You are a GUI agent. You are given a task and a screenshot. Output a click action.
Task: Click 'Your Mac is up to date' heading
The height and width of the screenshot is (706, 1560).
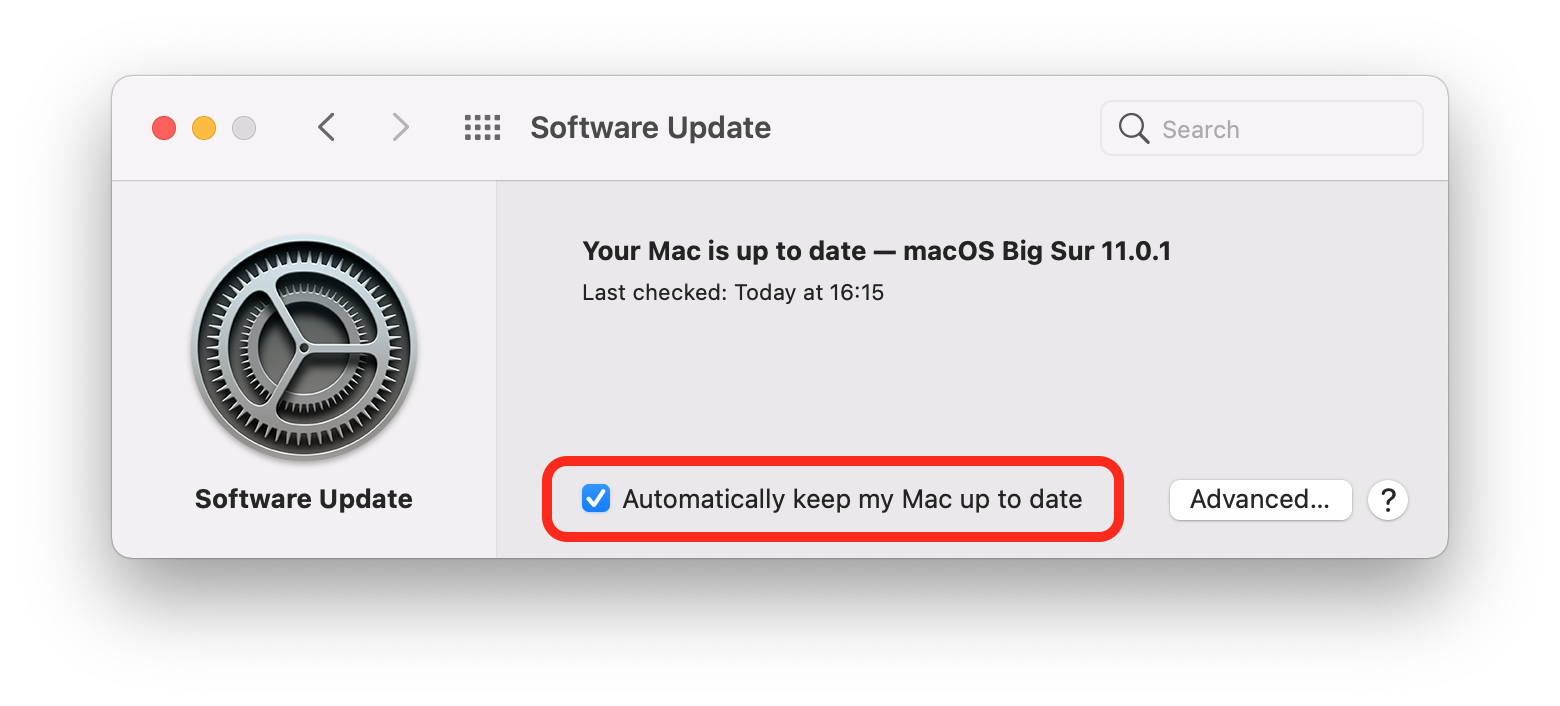click(724, 250)
